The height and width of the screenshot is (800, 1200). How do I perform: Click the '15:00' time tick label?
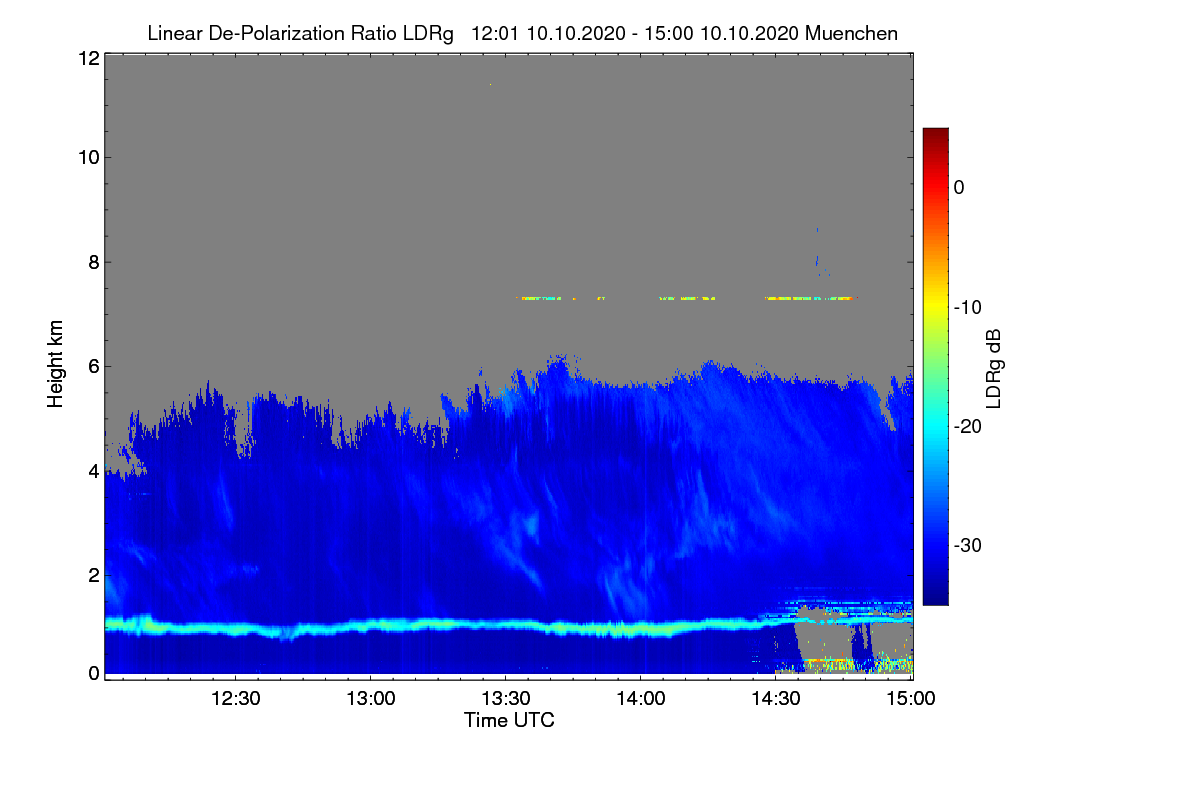coord(911,698)
